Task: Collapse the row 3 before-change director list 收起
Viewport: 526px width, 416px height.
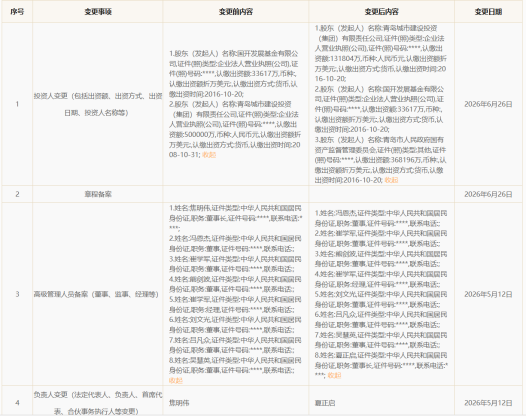Action: pos(176,380)
